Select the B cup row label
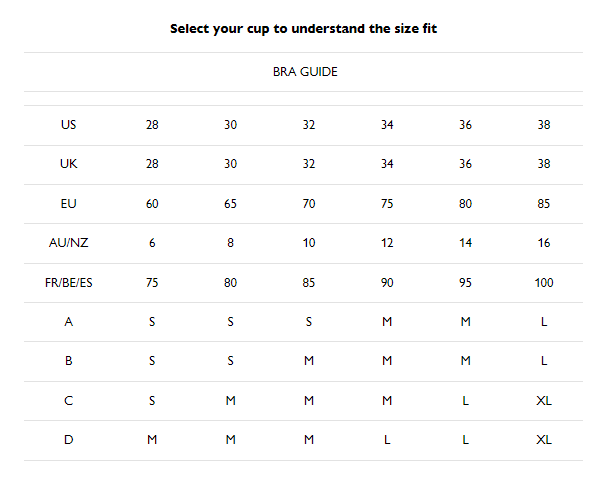This screenshot has width=610, height=483. [68, 361]
